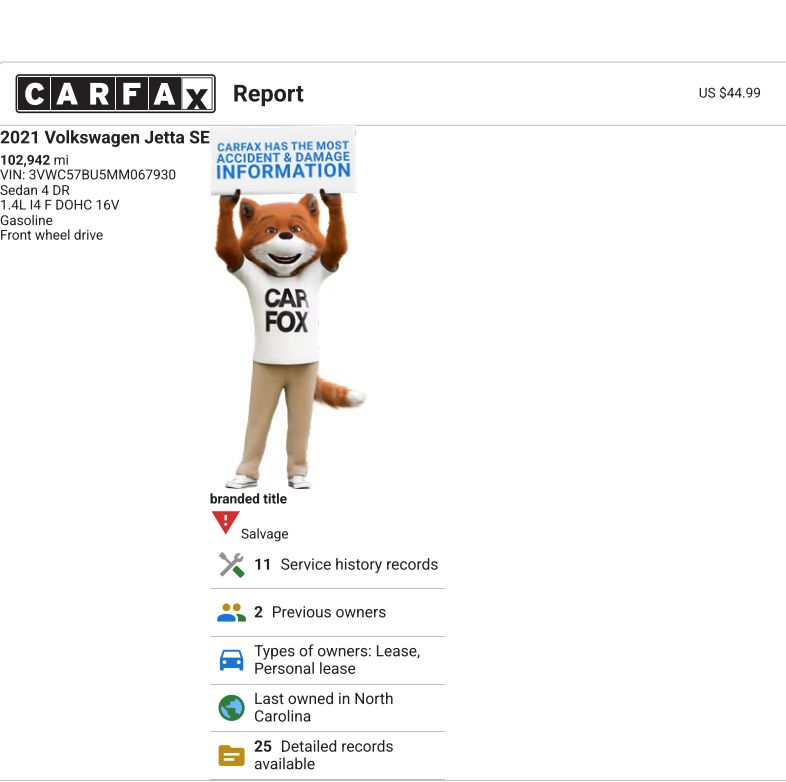The width and height of the screenshot is (786, 782).
Task: Click the Sedan 4 DR body type
Action: click(35, 190)
